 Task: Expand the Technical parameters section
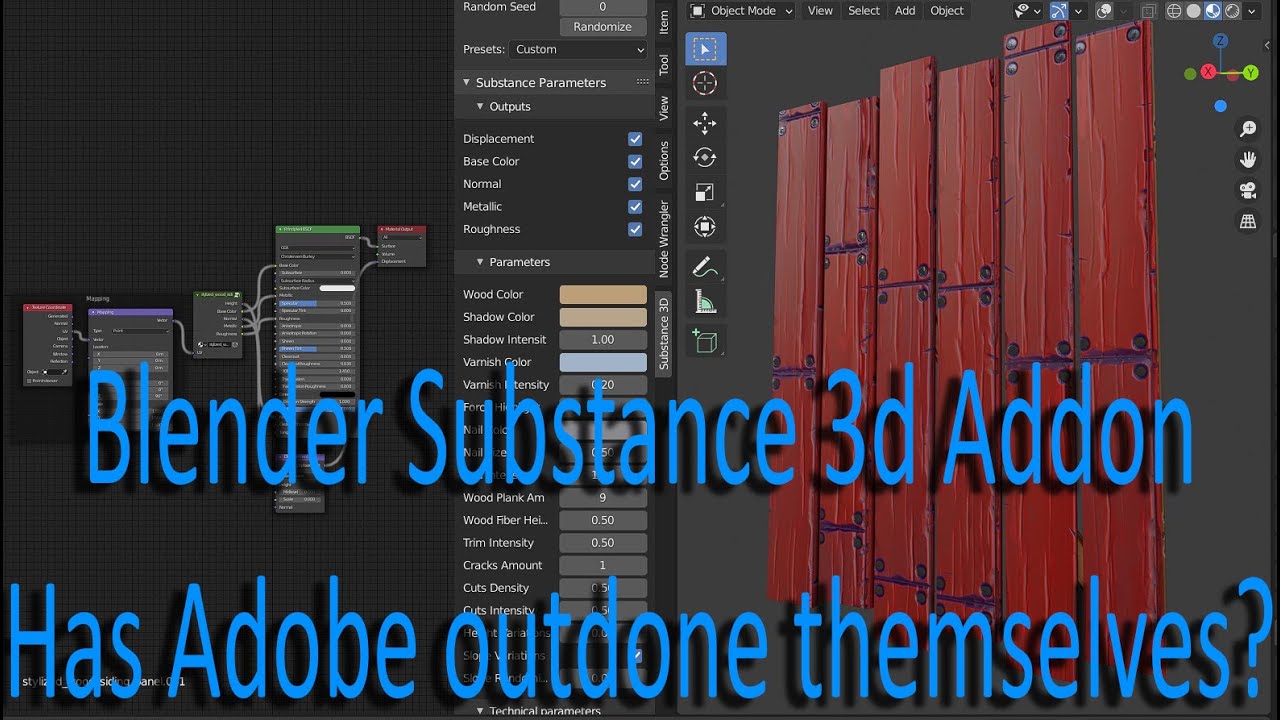tap(480, 711)
